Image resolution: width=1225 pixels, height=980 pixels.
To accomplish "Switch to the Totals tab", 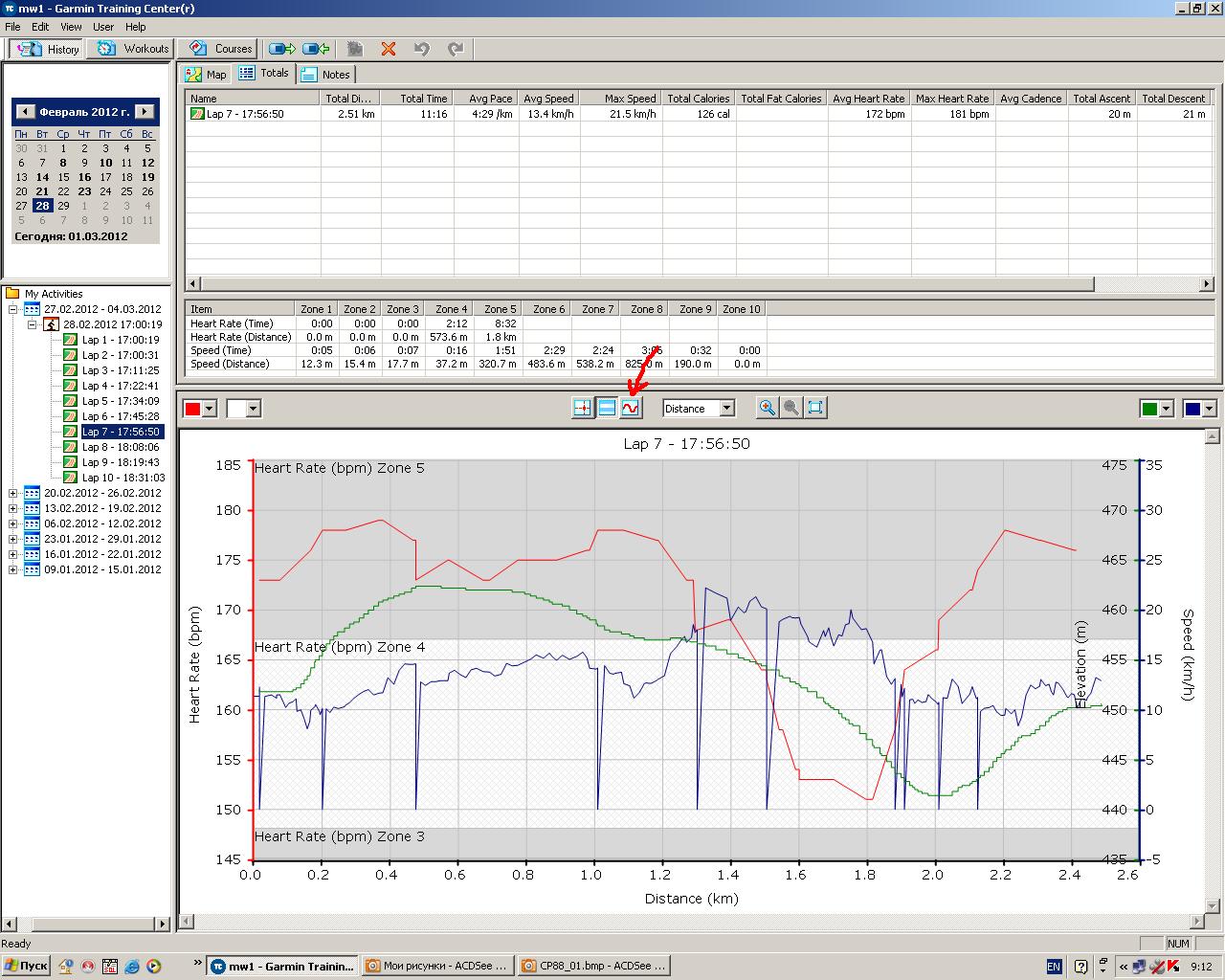I will (x=264, y=73).
